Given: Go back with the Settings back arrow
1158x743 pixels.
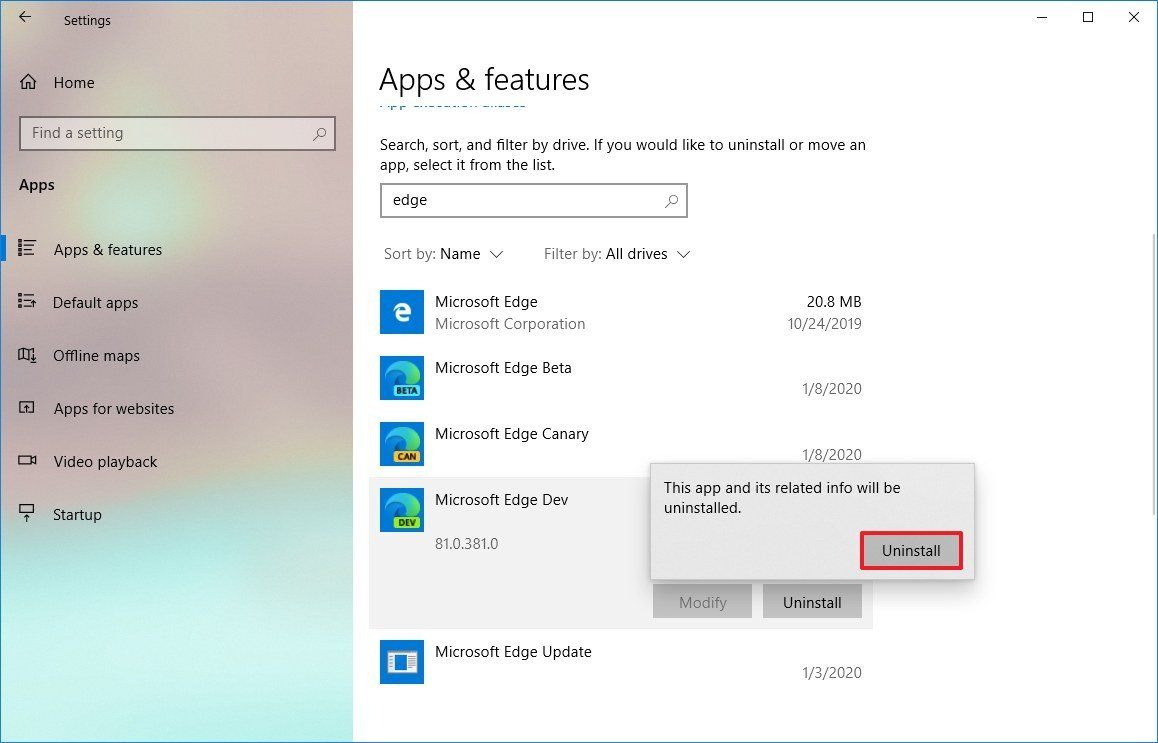Looking at the screenshot, I should tap(25, 17).
